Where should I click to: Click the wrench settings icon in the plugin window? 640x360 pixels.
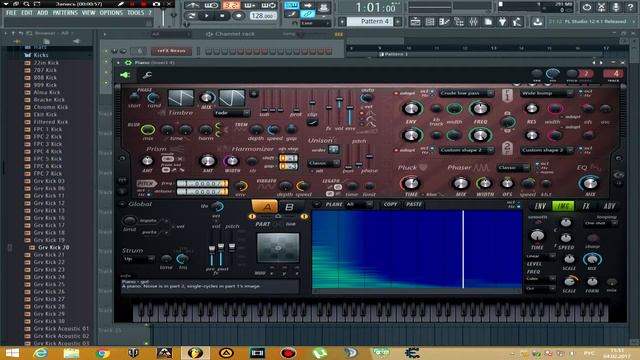click(x=147, y=75)
